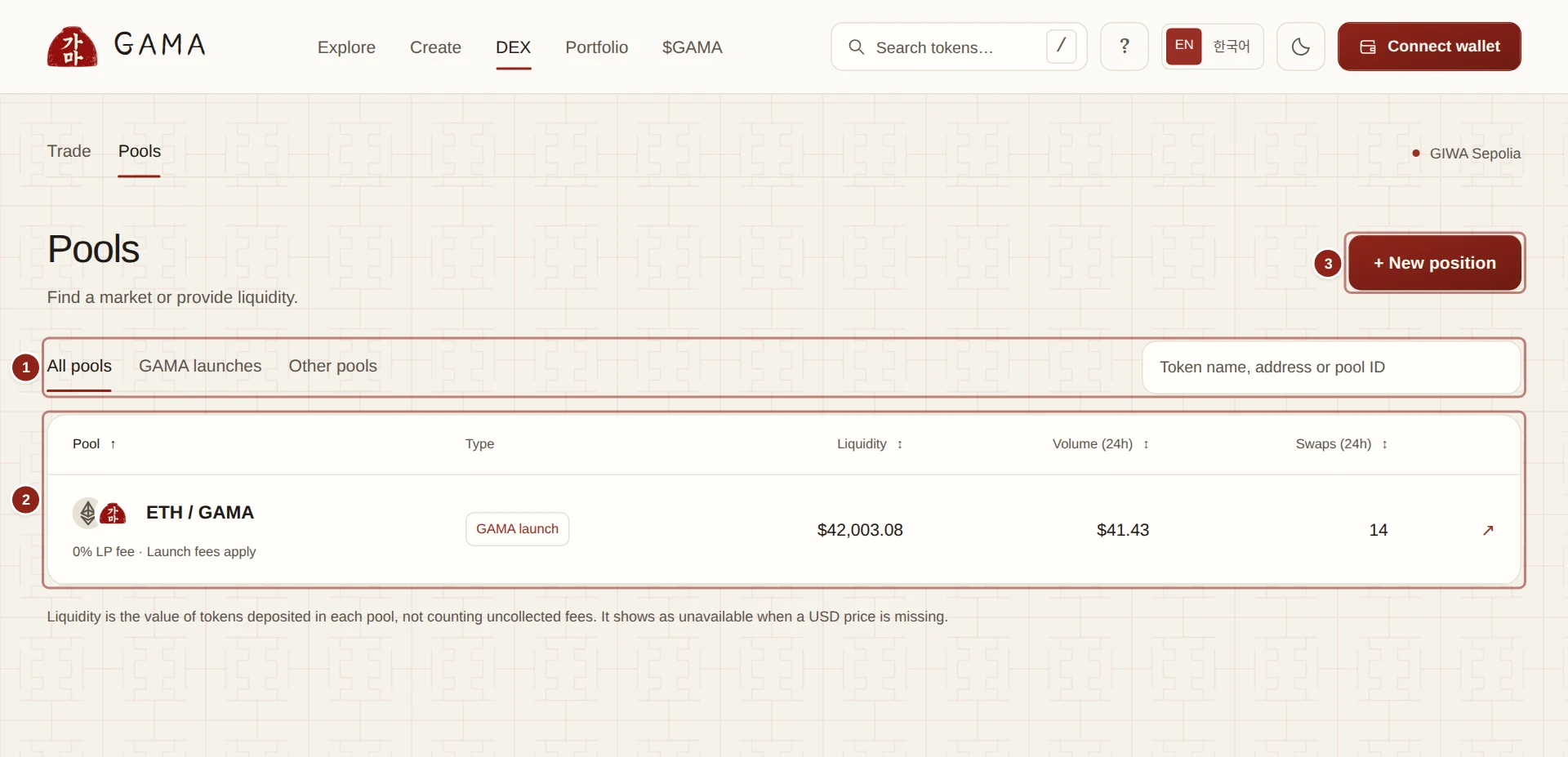This screenshot has height=757, width=1568.
Task: Open pool details with the arrow icon
Action: click(1488, 530)
